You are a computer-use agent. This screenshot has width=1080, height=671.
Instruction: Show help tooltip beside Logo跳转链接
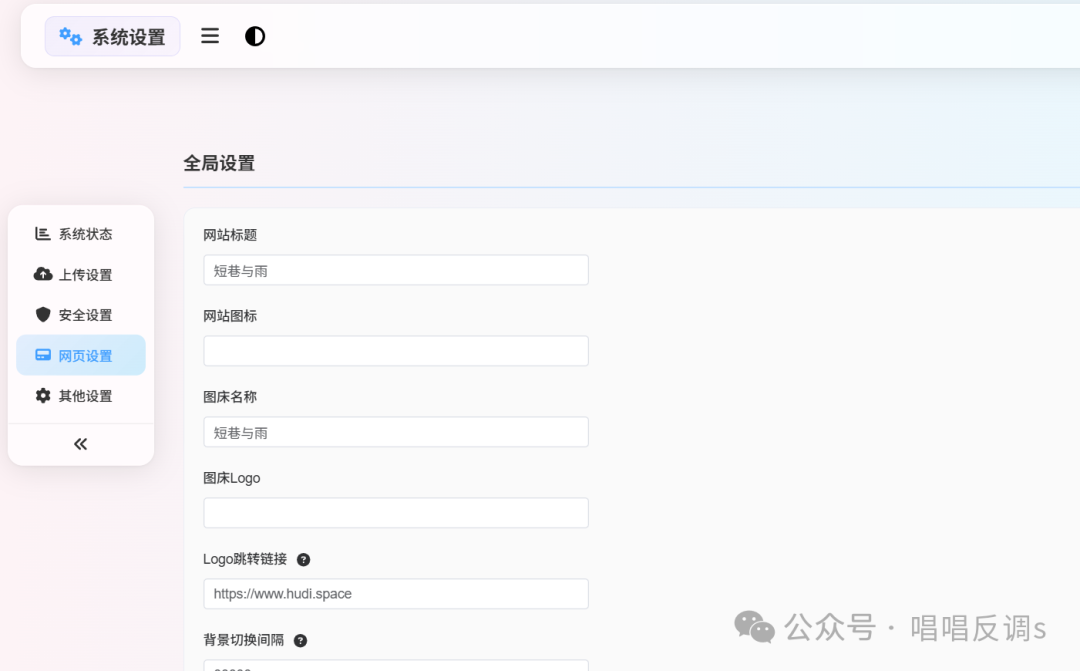click(304, 560)
